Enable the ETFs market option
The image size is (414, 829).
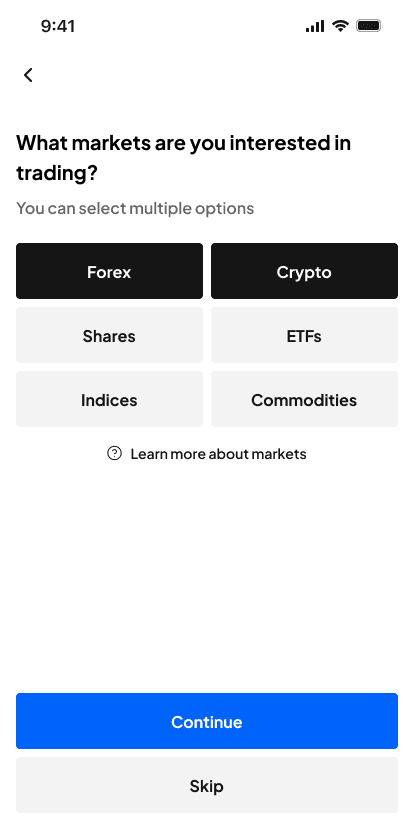click(x=304, y=335)
